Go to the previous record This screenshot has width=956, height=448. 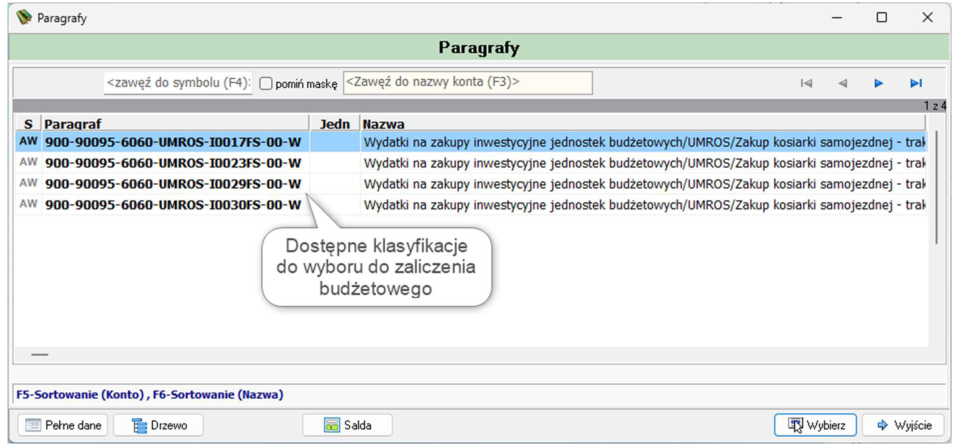click(843, 84)
